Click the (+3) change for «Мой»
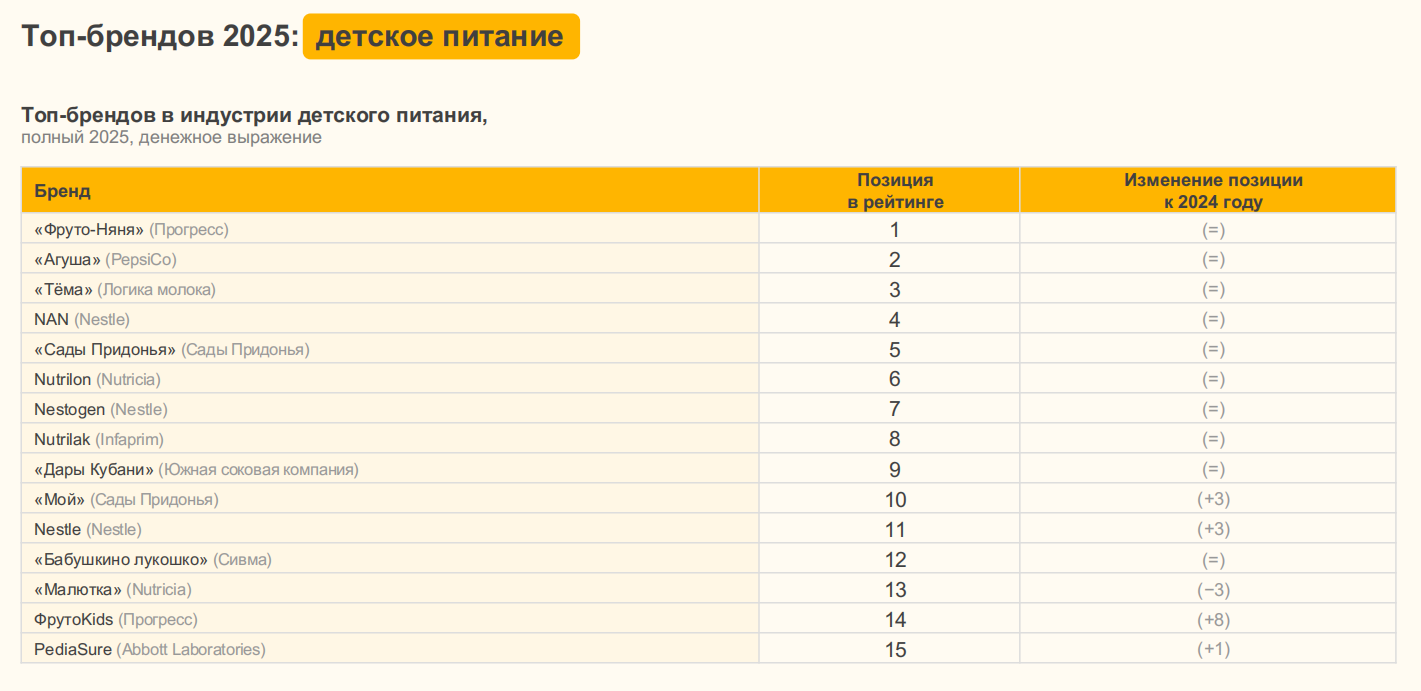 click(1213, 499)
